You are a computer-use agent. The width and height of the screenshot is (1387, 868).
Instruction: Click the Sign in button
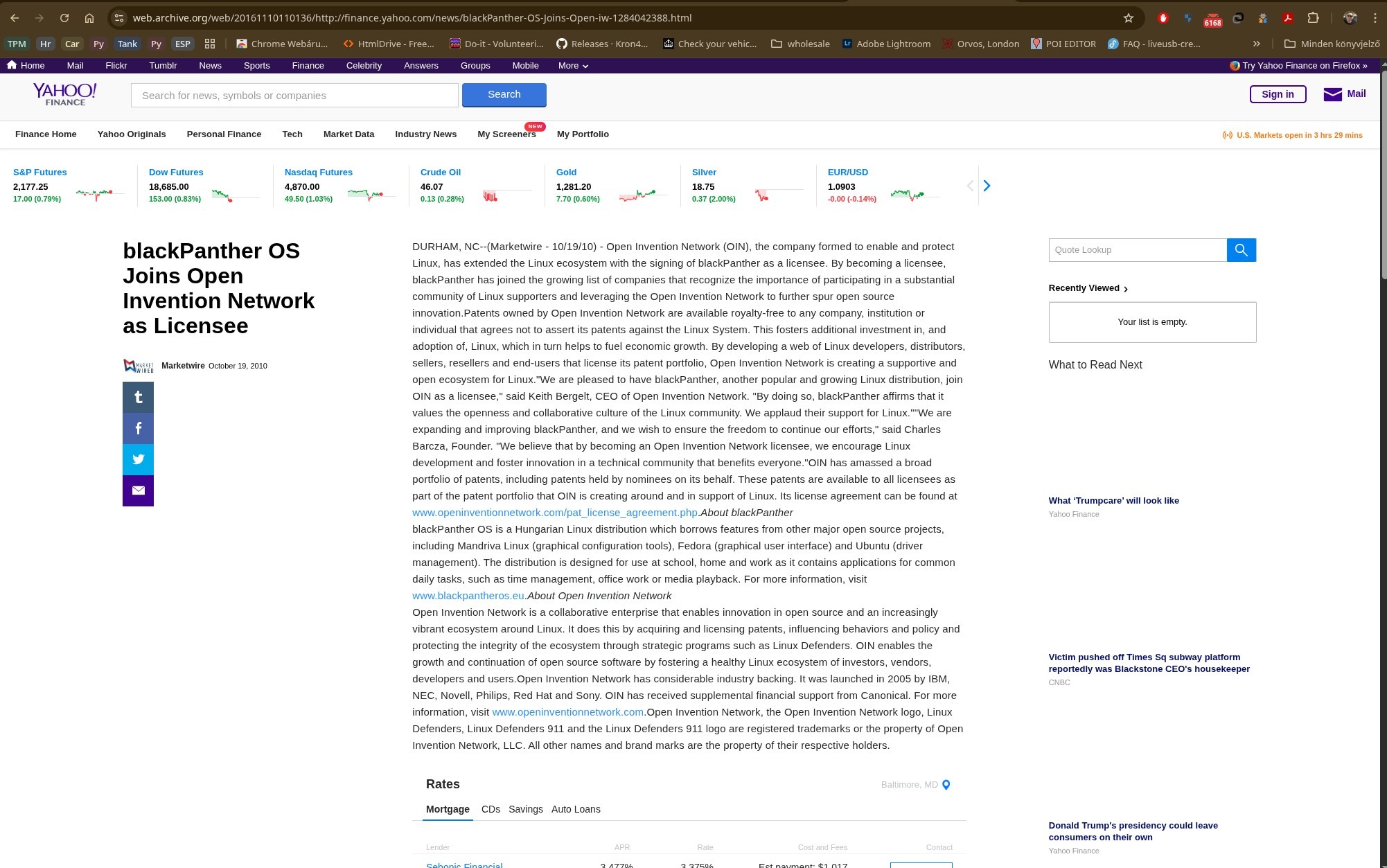1278,94
